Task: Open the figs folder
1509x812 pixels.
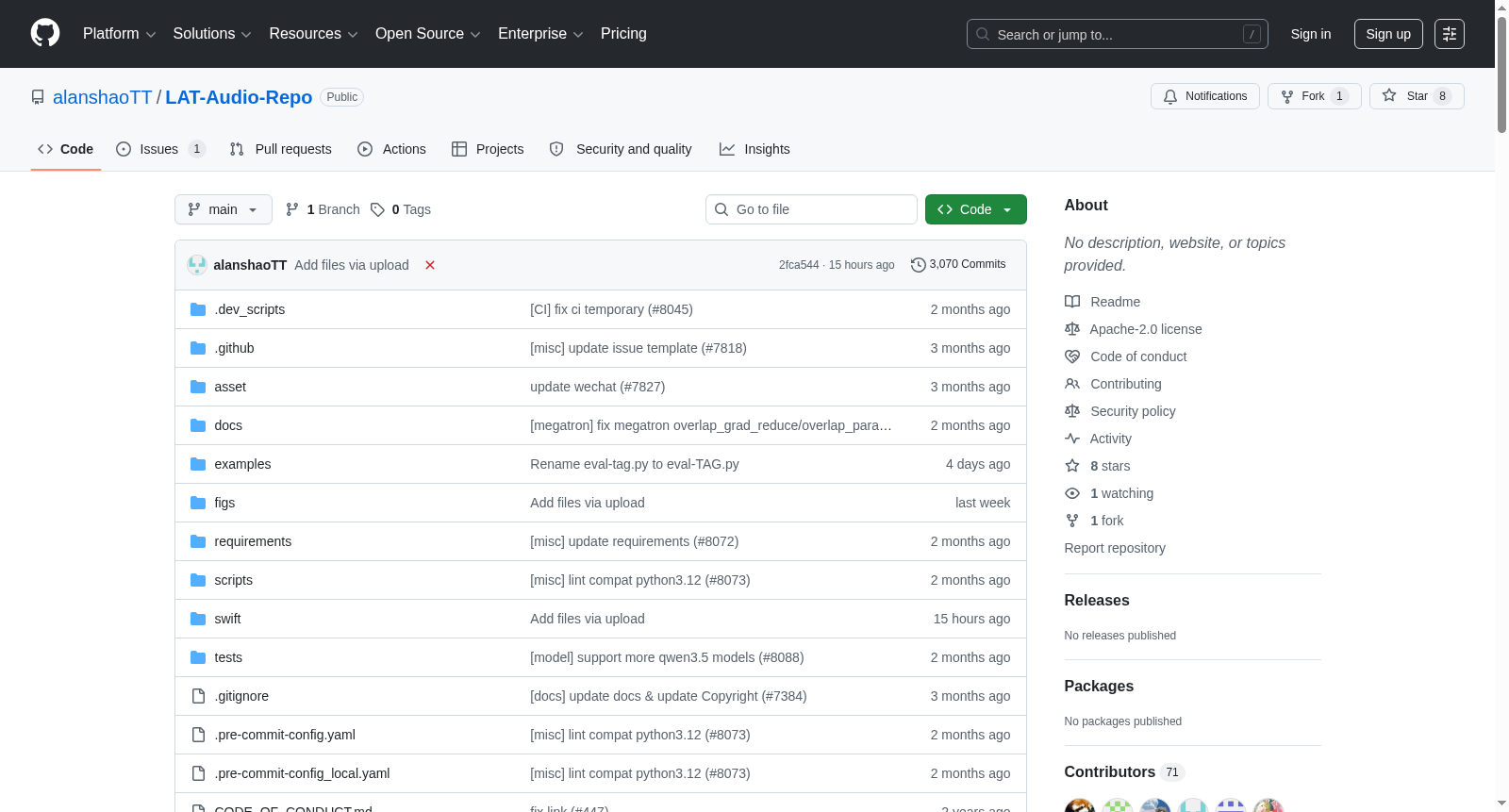Action: 224,503
